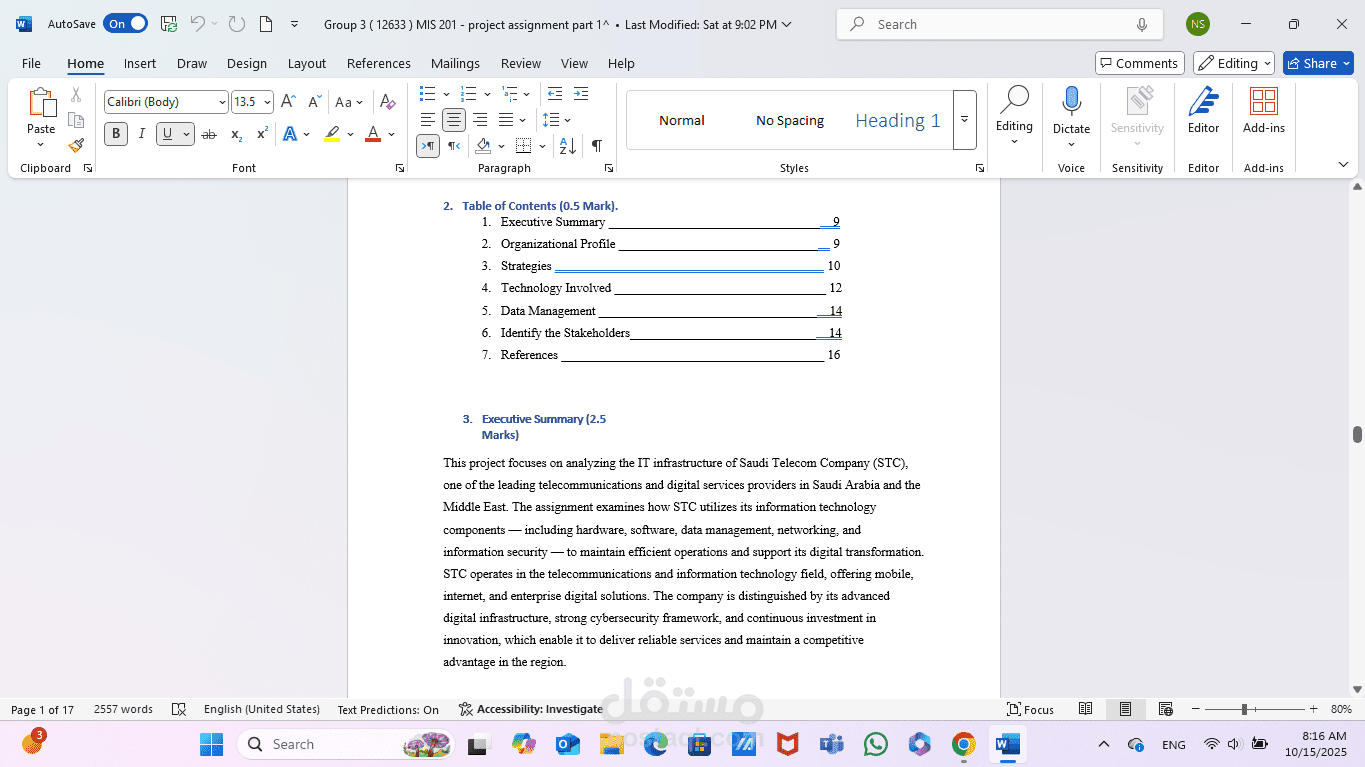Toggle Bold formatting
The width and height of the screenshot is (1365, 767).
(116, 134)
